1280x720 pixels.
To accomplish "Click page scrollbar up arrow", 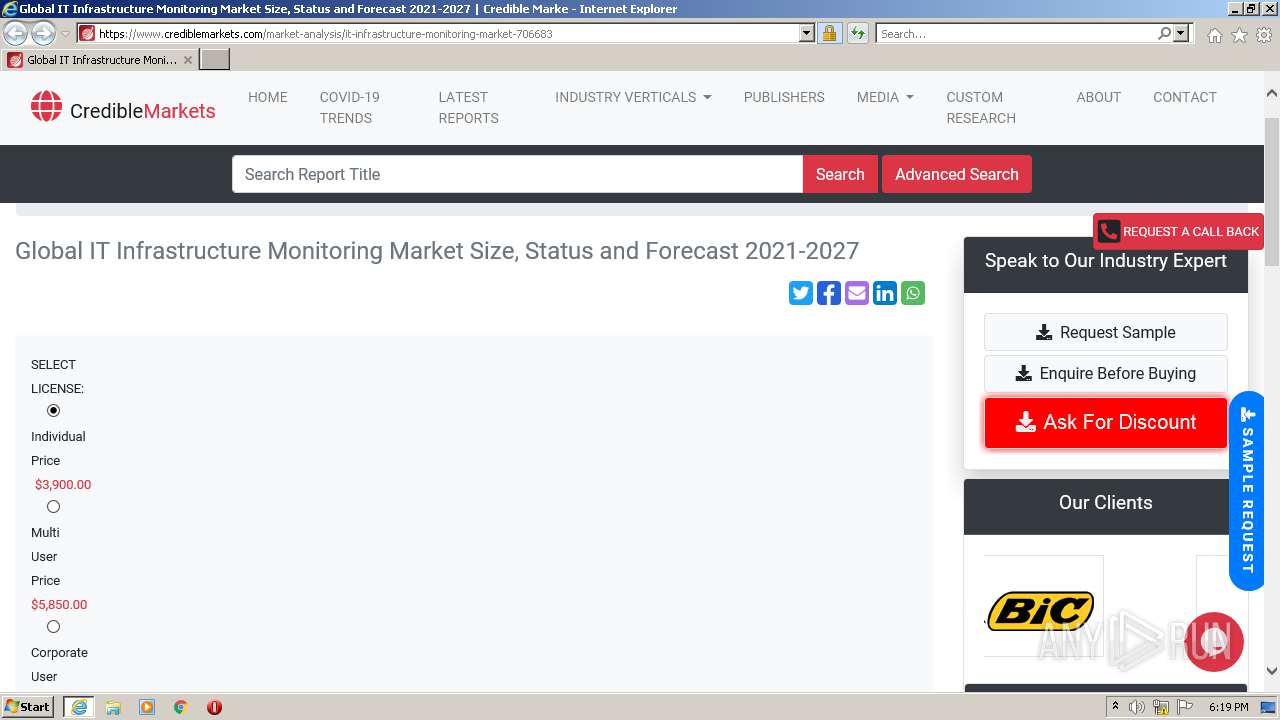I will point(1272,94).
